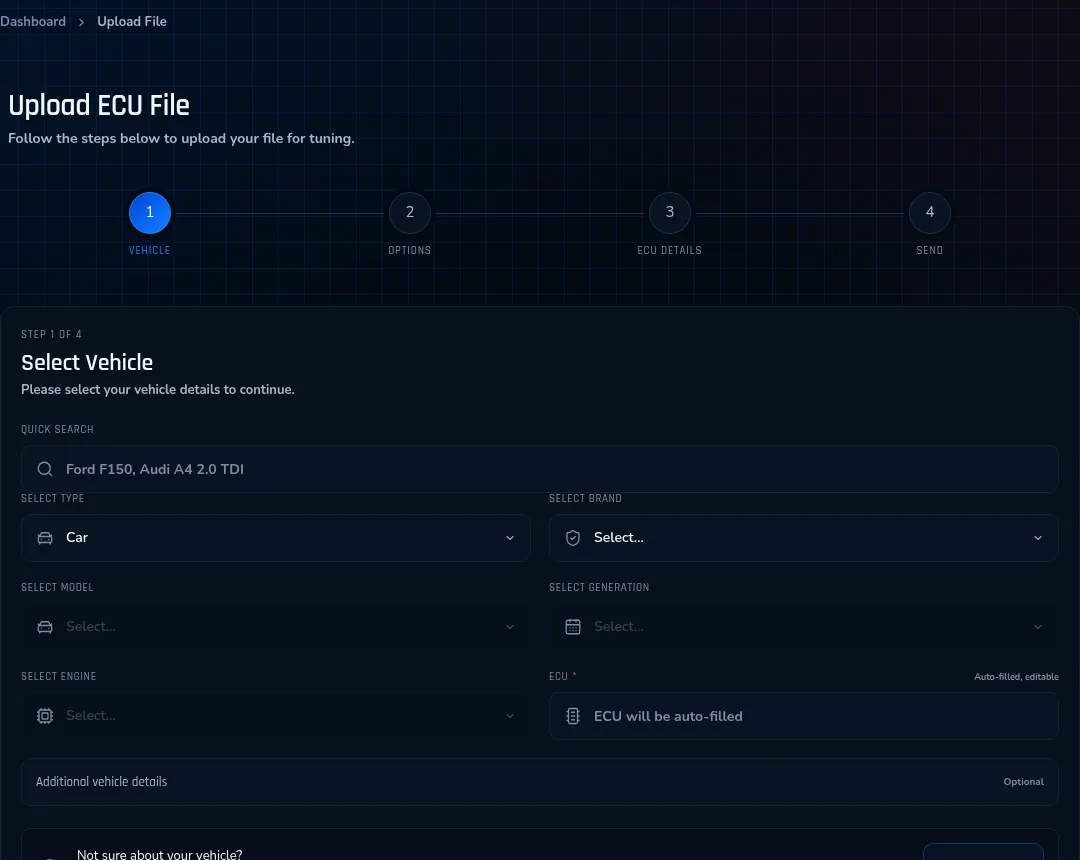
Task: Click the chip icon in Select Engine
Action: 45,716
